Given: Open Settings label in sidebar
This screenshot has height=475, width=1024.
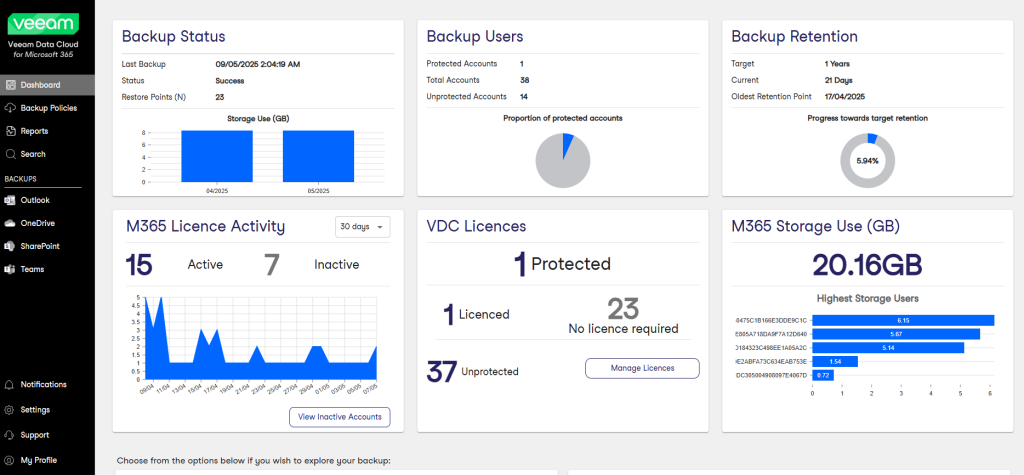Looking at the screenshot, I should pyautogui.click(x=35, y=410).
